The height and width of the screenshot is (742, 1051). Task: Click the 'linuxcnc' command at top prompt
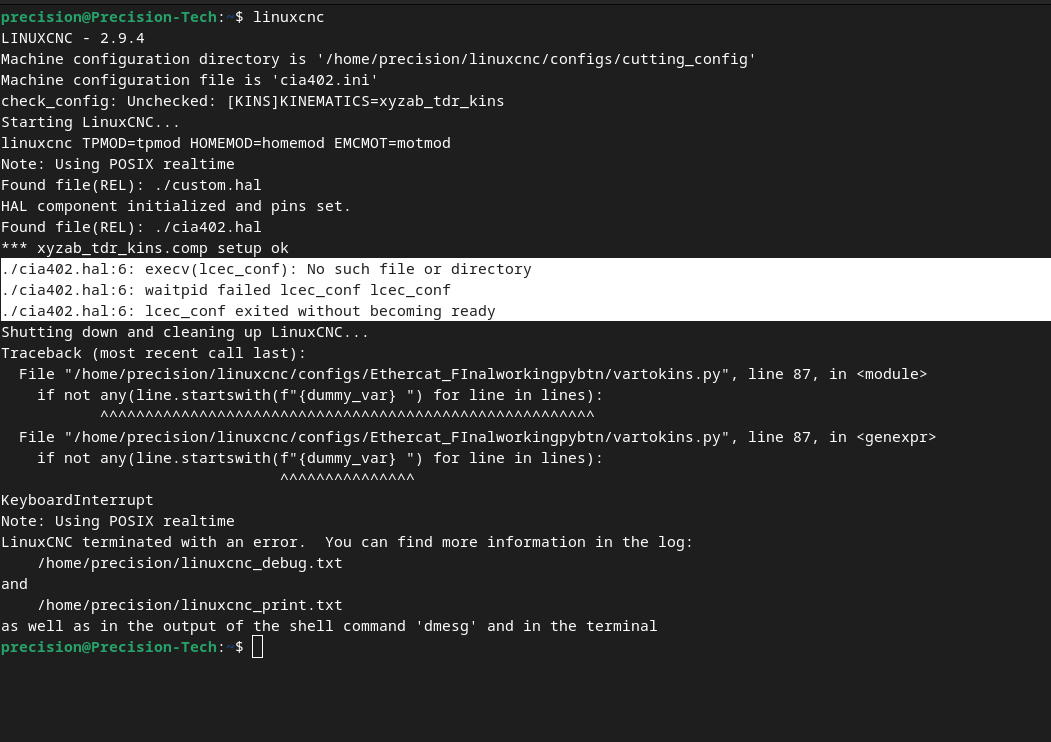(x=288, y=17)
